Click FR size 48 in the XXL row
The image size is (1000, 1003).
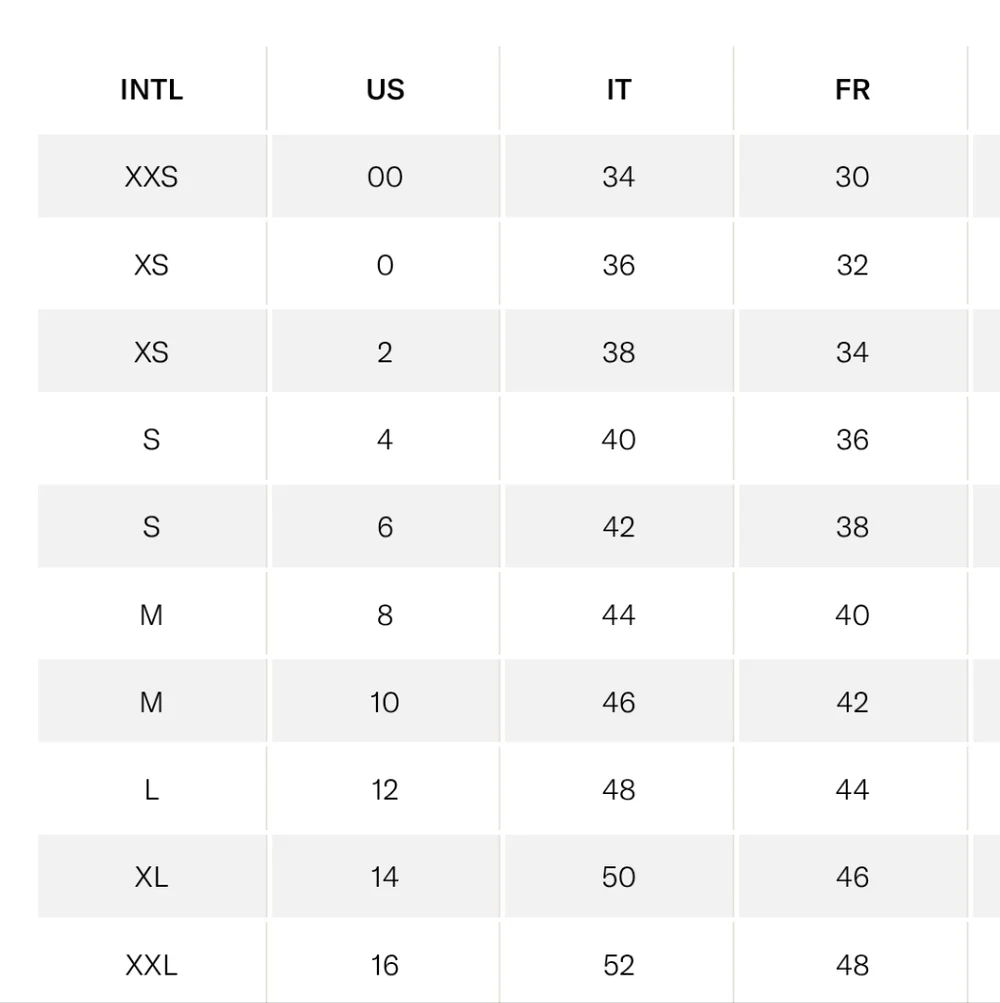pyautogui.click(x=852, y=965)
